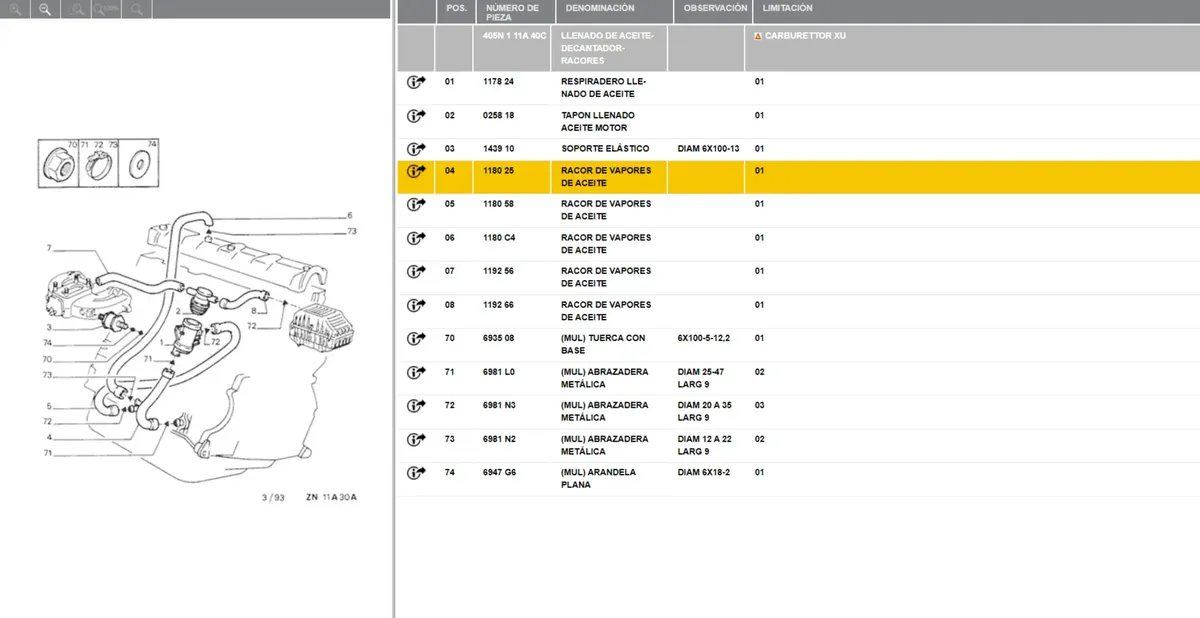Viewport: 1200px width, 618px height.
Task: Click observation 6X100-5-12,2
Action: [704, 338]
